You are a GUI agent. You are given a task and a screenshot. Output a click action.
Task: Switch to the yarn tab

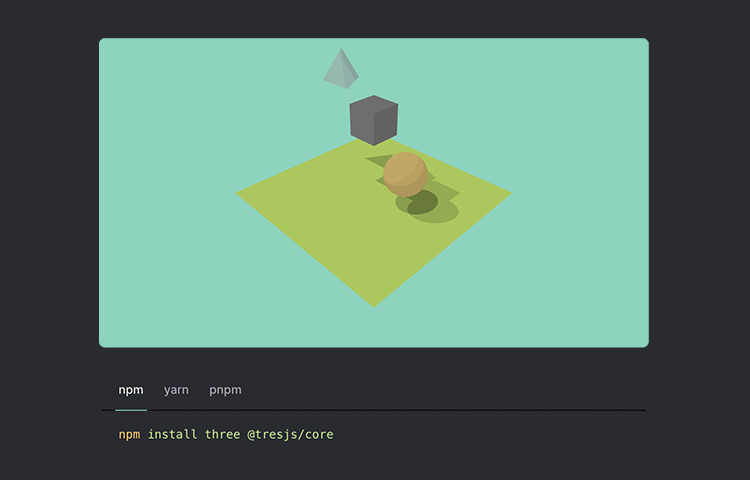point(176,390)
